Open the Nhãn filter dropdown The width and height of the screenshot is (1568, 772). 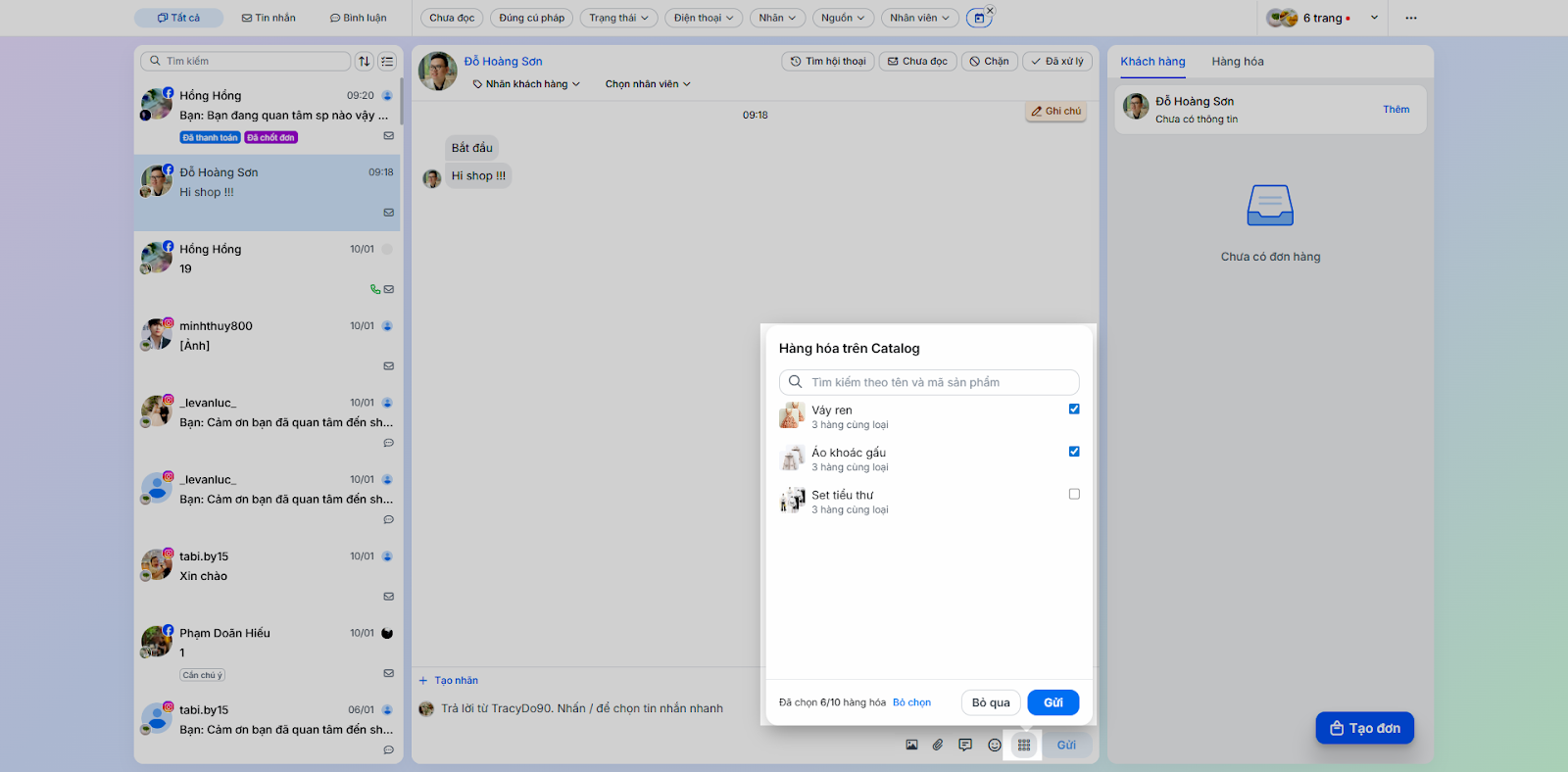pos(777,18)
